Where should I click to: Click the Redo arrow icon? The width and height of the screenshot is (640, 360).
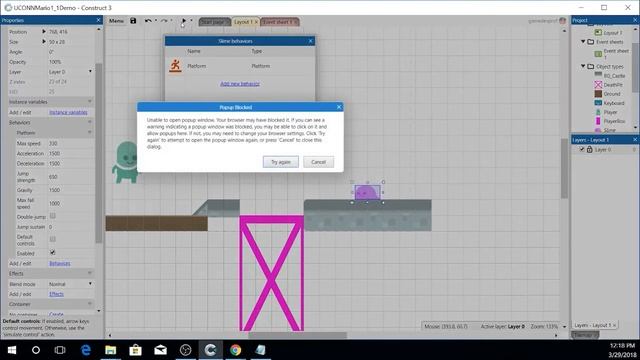pyautogui.click(x=164, y=21)
